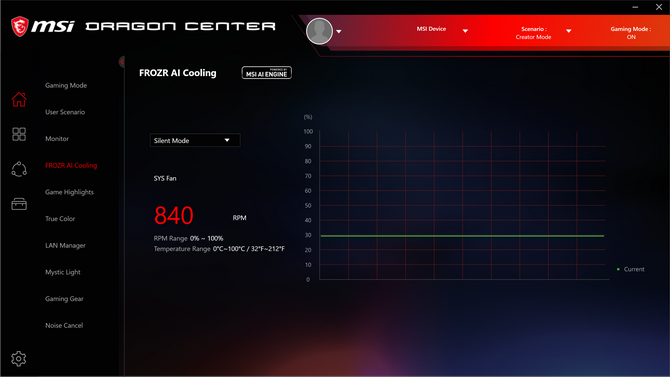Collapse the sidebar menu arrow

click(122, 62)
